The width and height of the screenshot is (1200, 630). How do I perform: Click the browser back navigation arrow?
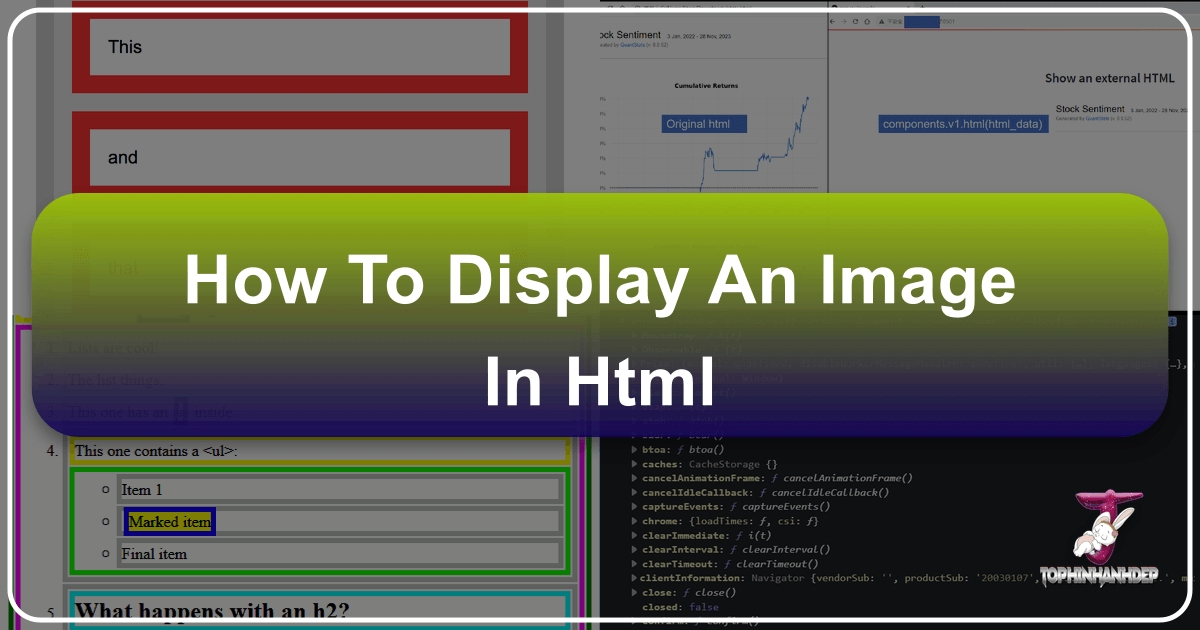[x=832, y=21]
